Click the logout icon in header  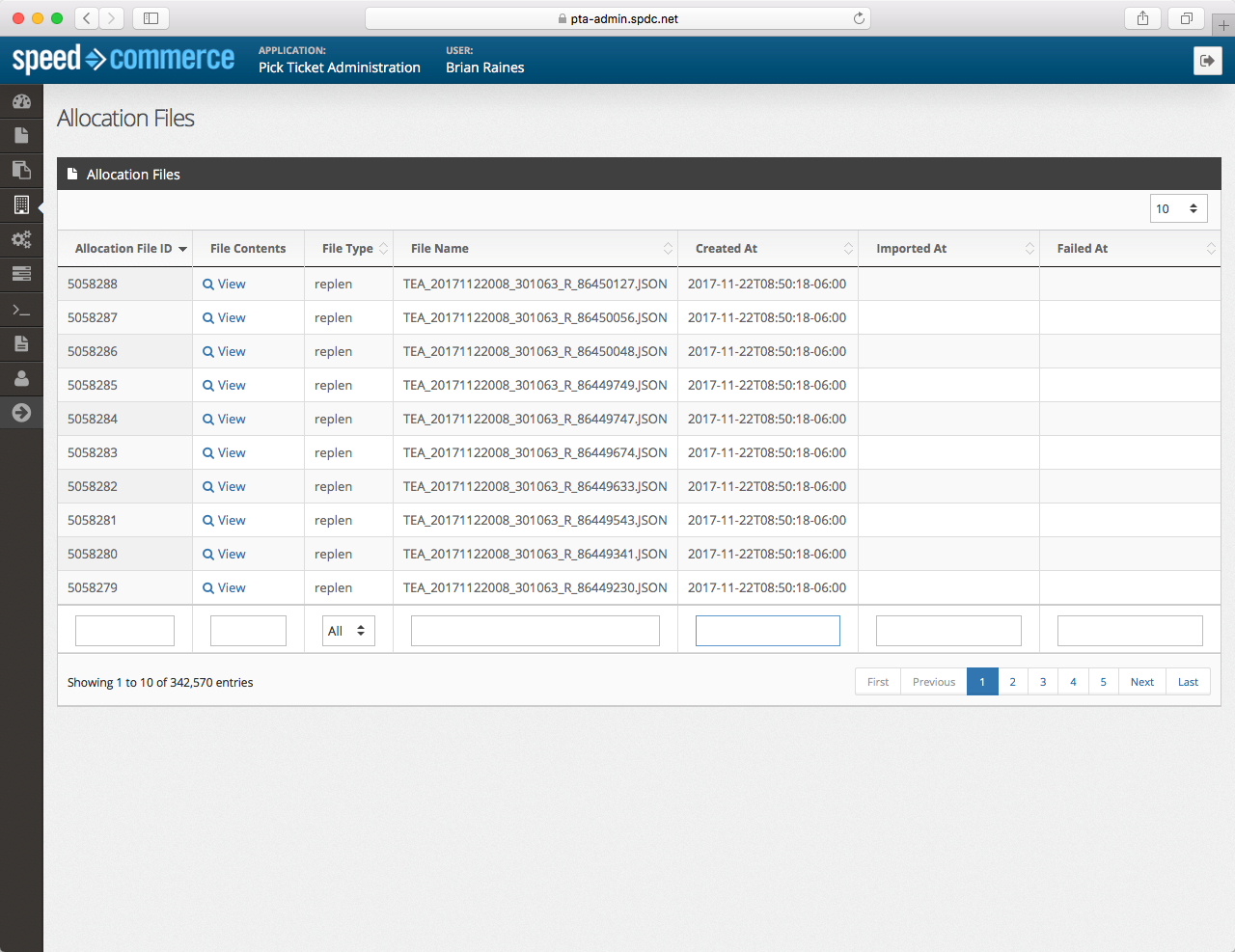[1208, 61]
